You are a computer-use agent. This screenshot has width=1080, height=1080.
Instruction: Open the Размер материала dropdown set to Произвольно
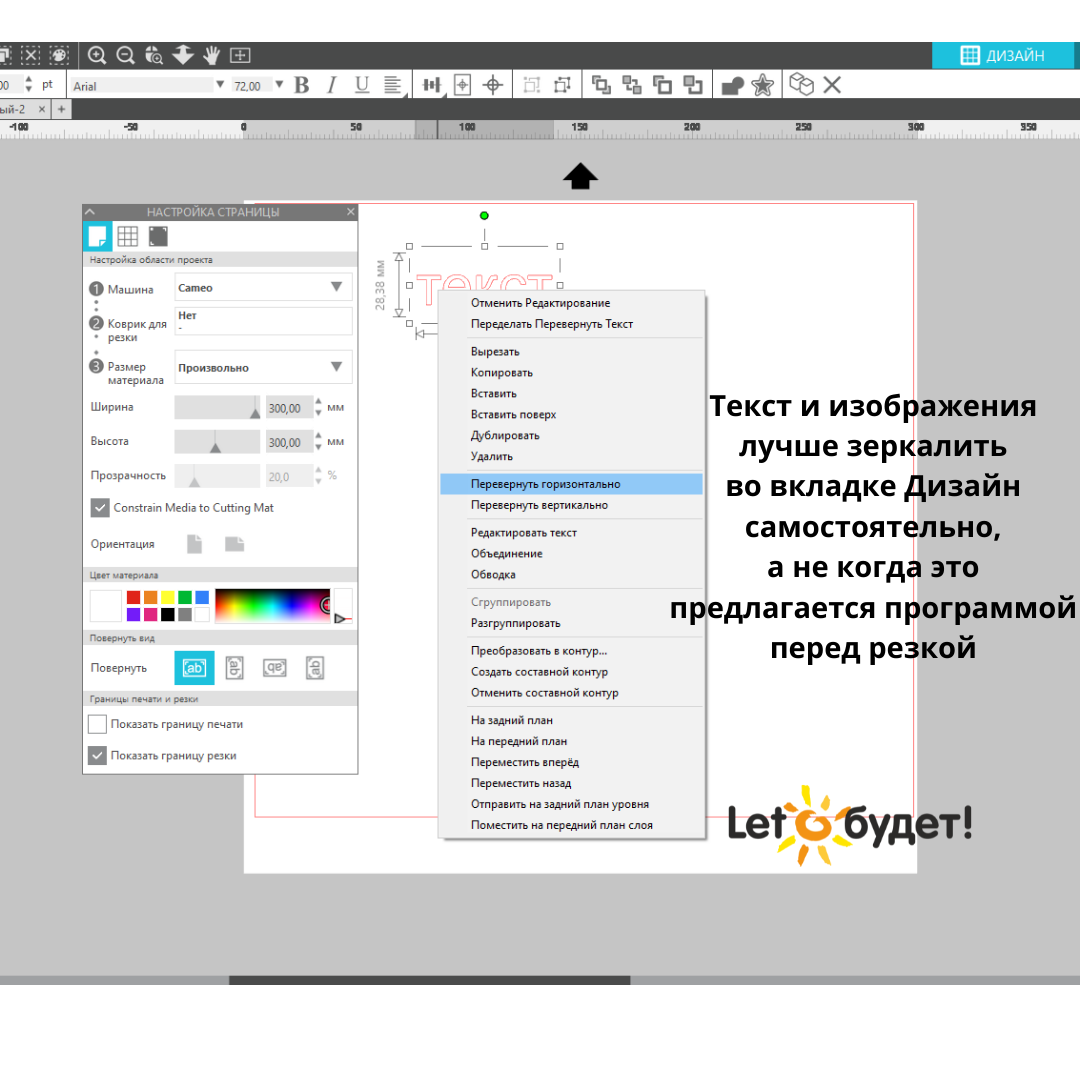pyautogui.click(x=263, y=367)
